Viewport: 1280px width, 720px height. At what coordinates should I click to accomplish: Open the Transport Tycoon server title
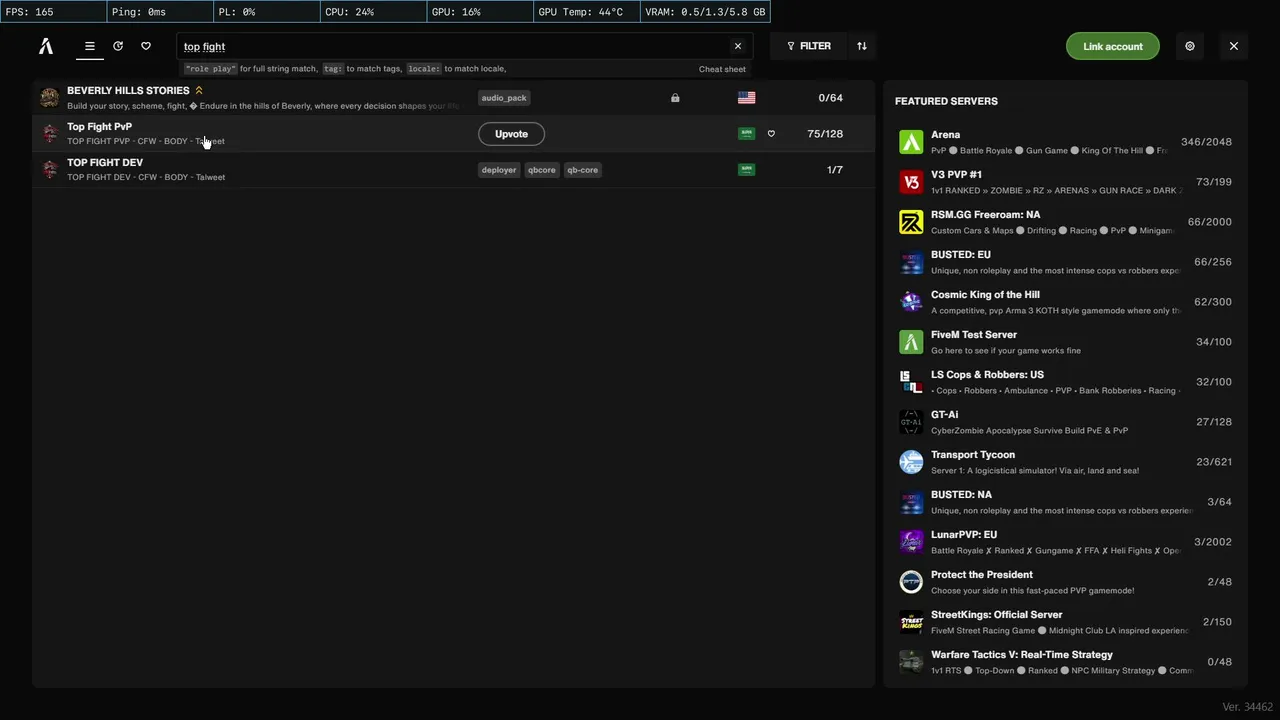[x=973, y=455]
